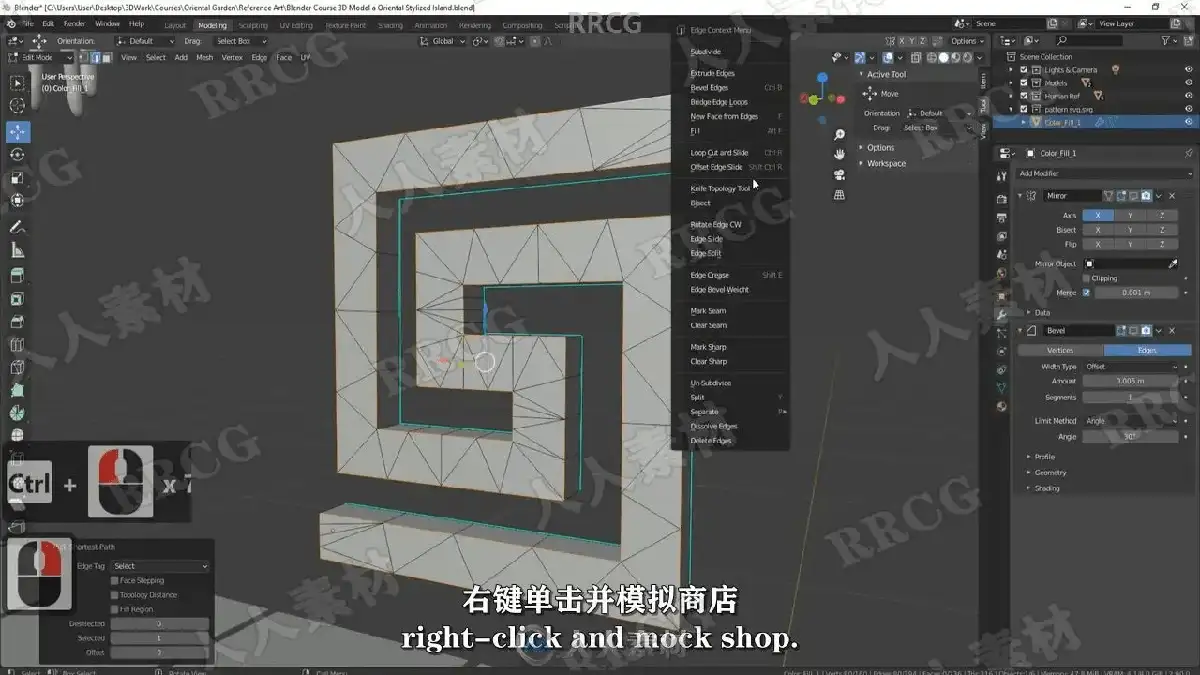This screenshot has width=1200, height=675.
Task: Toggle Lights & Camera collection checkbox
Action: click(1024, 70)
